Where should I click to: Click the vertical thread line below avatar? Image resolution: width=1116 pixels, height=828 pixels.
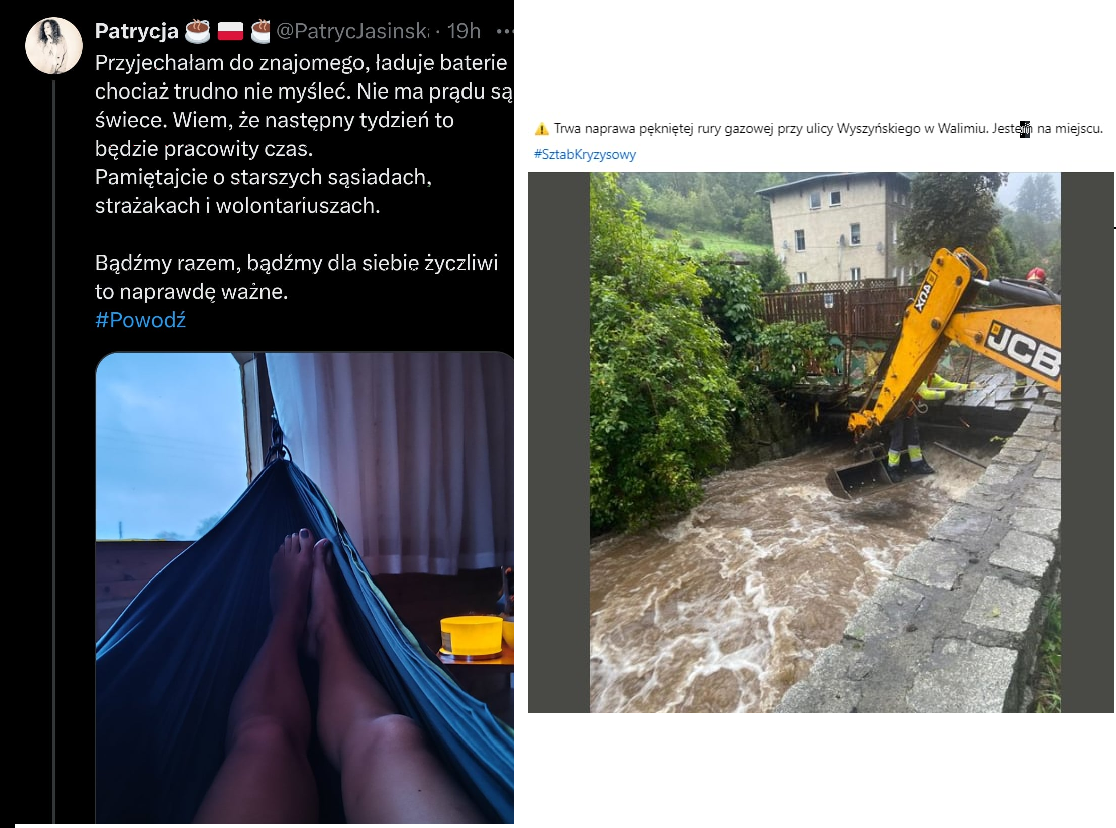click(53, 451)
